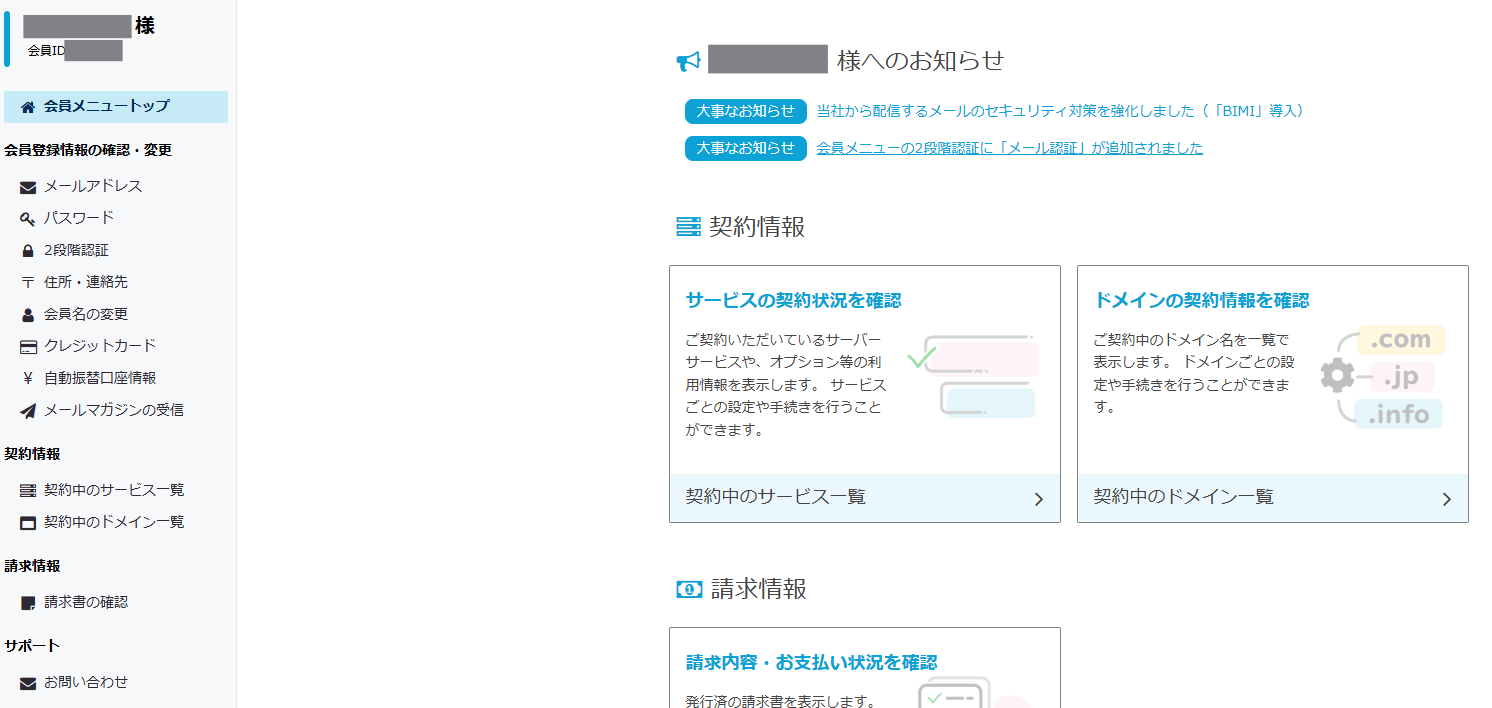The width and height of the screenshot is (1492, 708).
Task: Open the 2段階認証 メール認証 announcement link
Action: tap(1009, 148)
